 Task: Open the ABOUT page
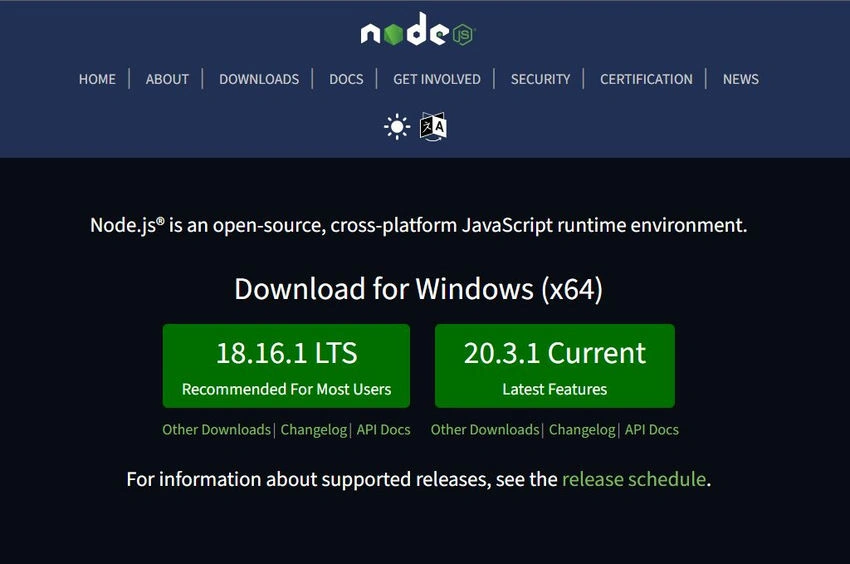tap(167, 79)
